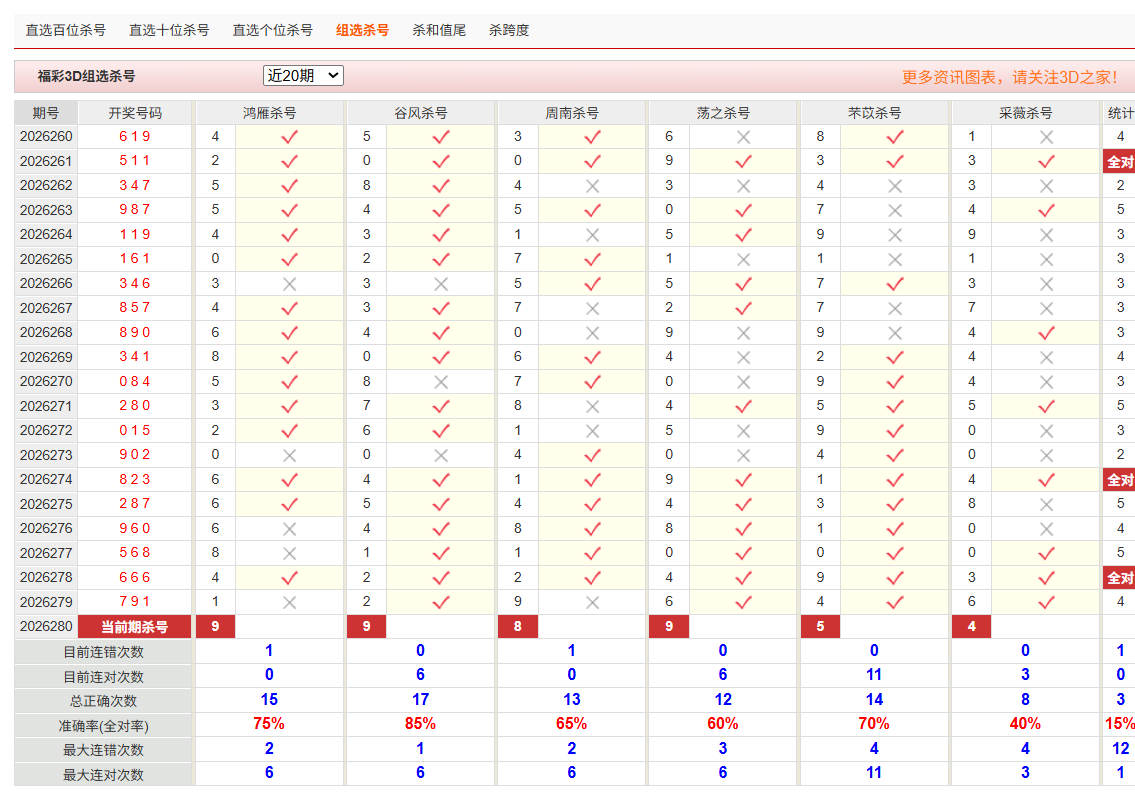Click the 采薇 checkmark in row 2026274
Screen dimensions: 1135x796
pos(1046,480)
